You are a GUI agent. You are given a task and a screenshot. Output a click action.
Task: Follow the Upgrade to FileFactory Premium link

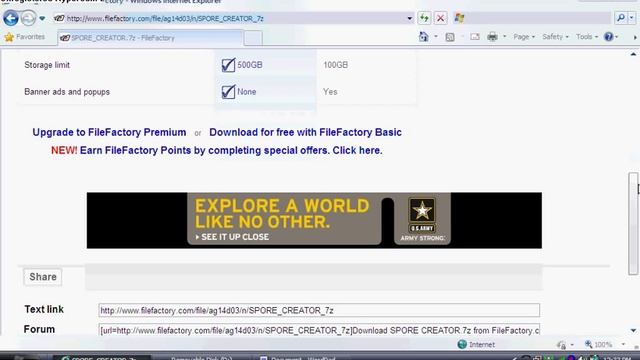[x=109, y=132]
